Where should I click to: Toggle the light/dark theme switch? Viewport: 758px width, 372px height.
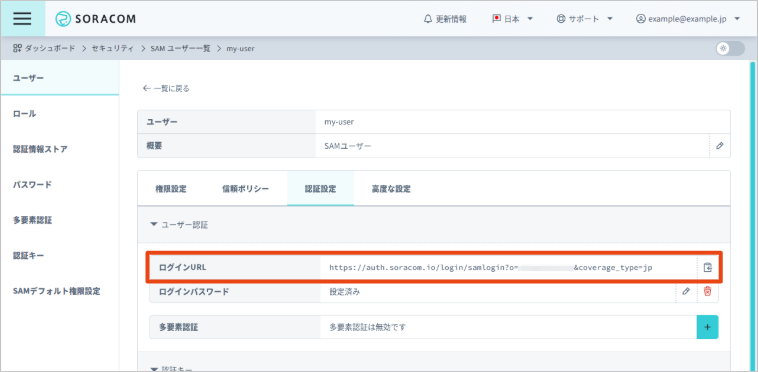click(730, 48)
